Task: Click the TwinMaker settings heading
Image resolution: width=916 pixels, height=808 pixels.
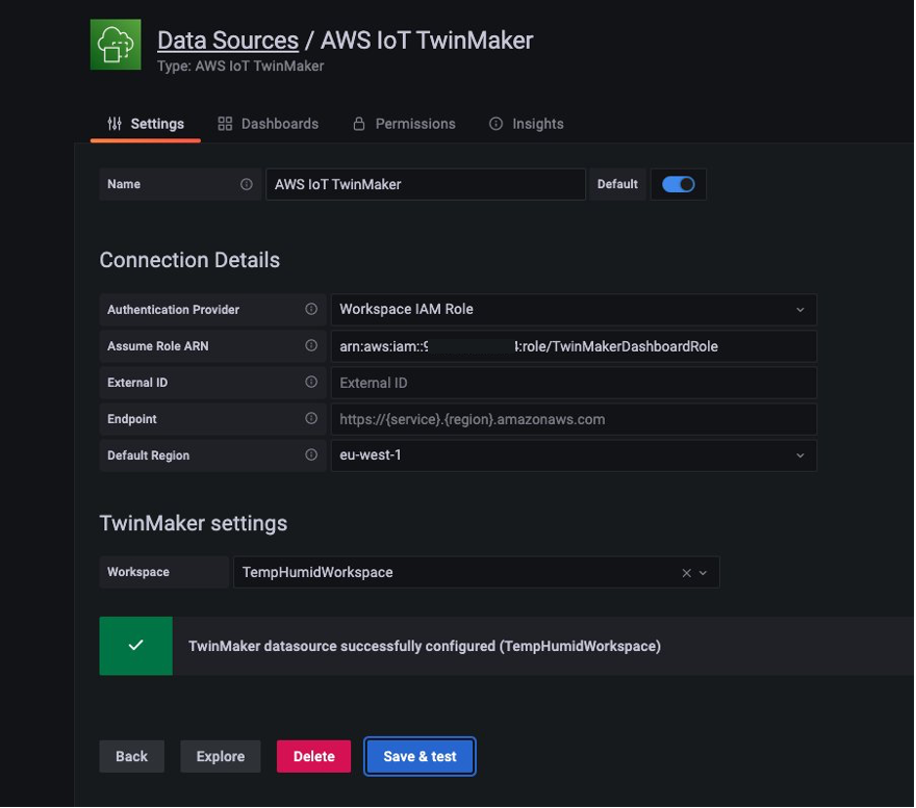Action: [x=193, y=523]
